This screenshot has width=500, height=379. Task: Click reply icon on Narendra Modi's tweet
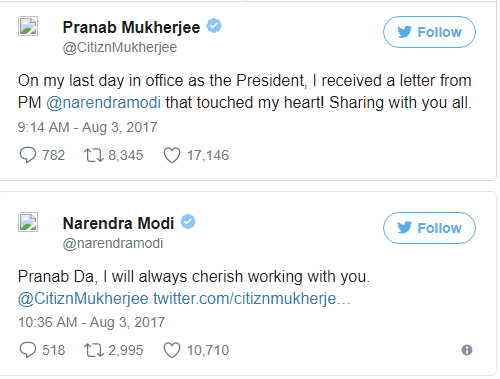[28, 350]
